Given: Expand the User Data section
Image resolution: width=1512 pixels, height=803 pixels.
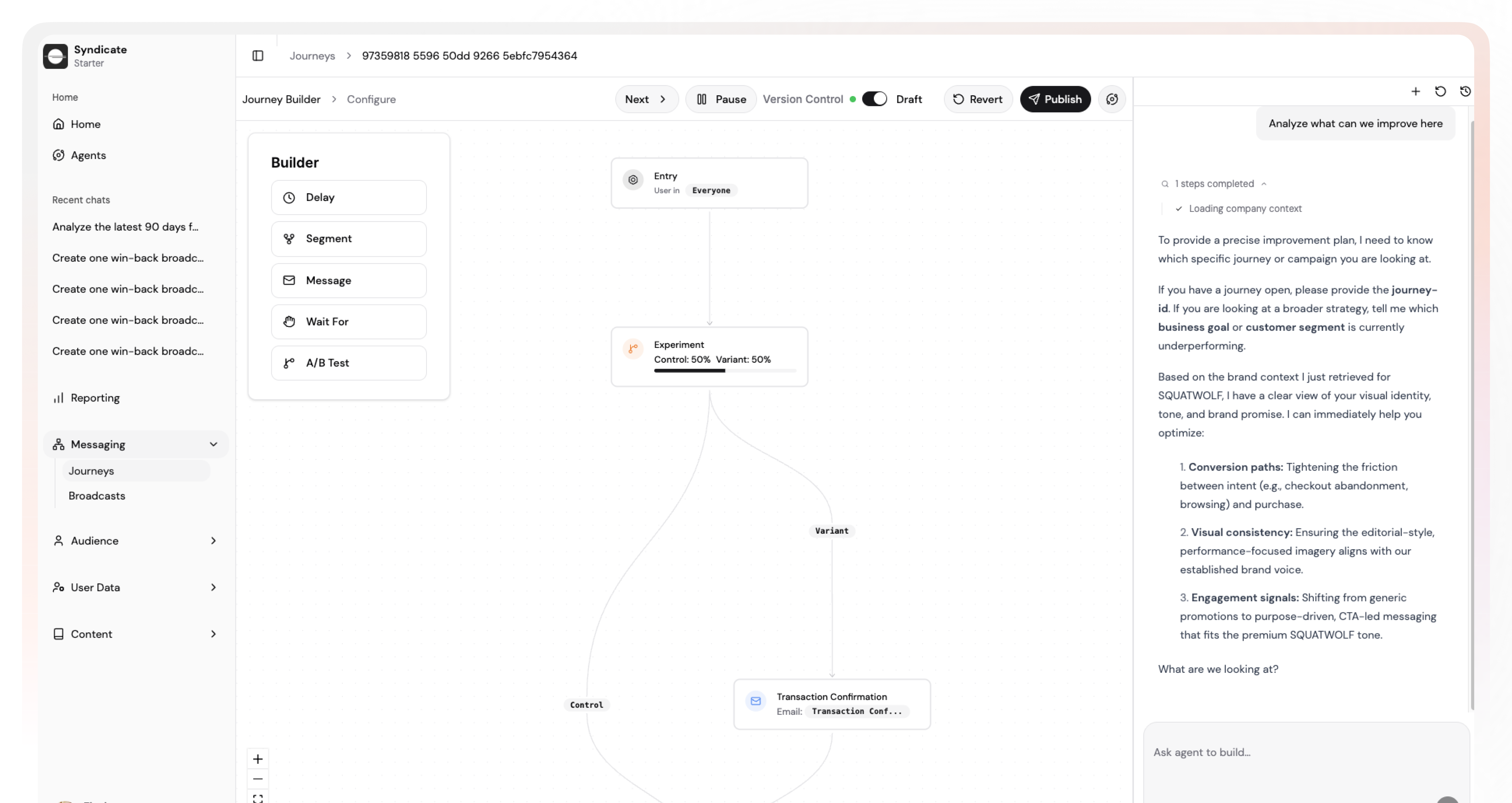Looking at the screenshot, I should coord(136,587).
